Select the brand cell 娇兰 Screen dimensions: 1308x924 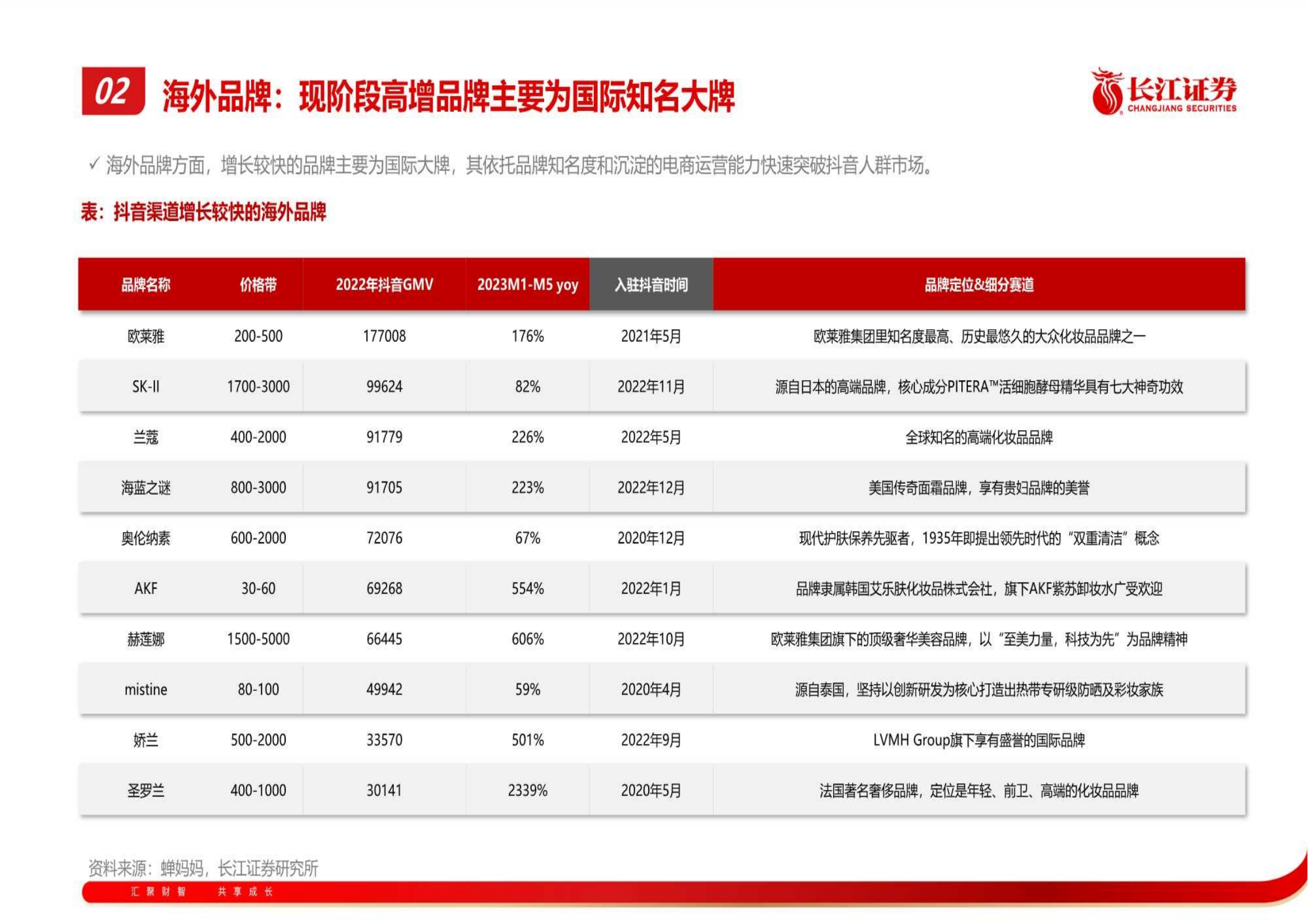(146, 740)
